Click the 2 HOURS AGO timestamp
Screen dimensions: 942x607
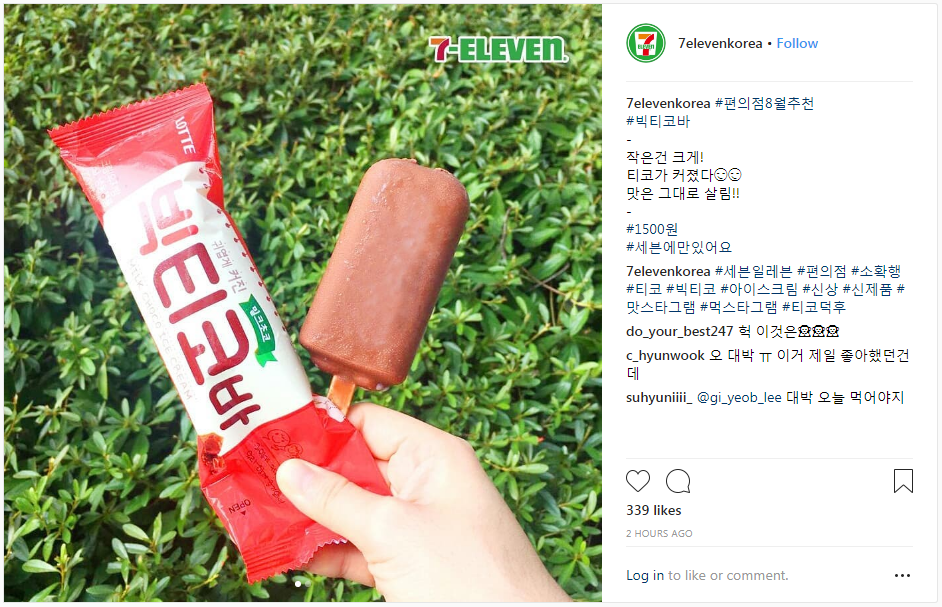coord(659,534)
